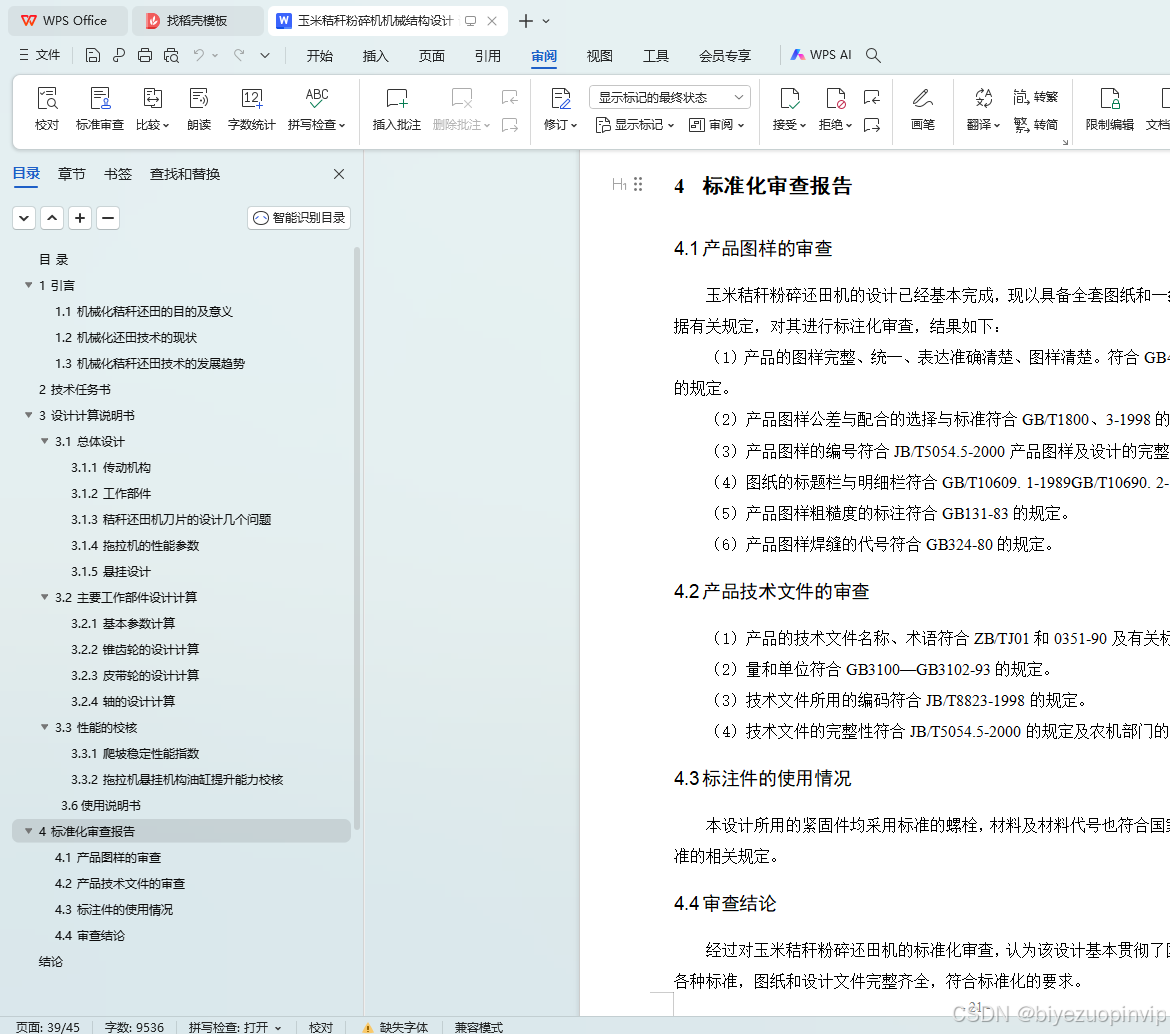Open the 显示标记 dropdown
The image size is (1170, 1034).
[635, 125]
